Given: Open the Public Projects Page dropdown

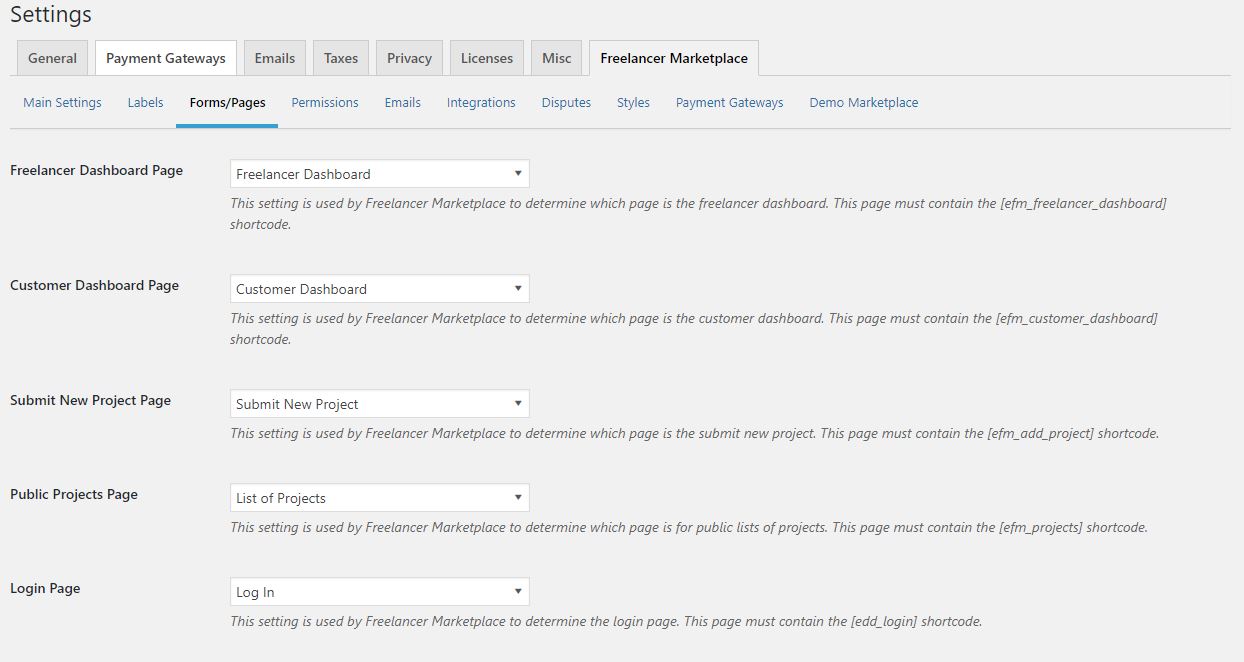Looking at the screenshot, I should point(380,498).
